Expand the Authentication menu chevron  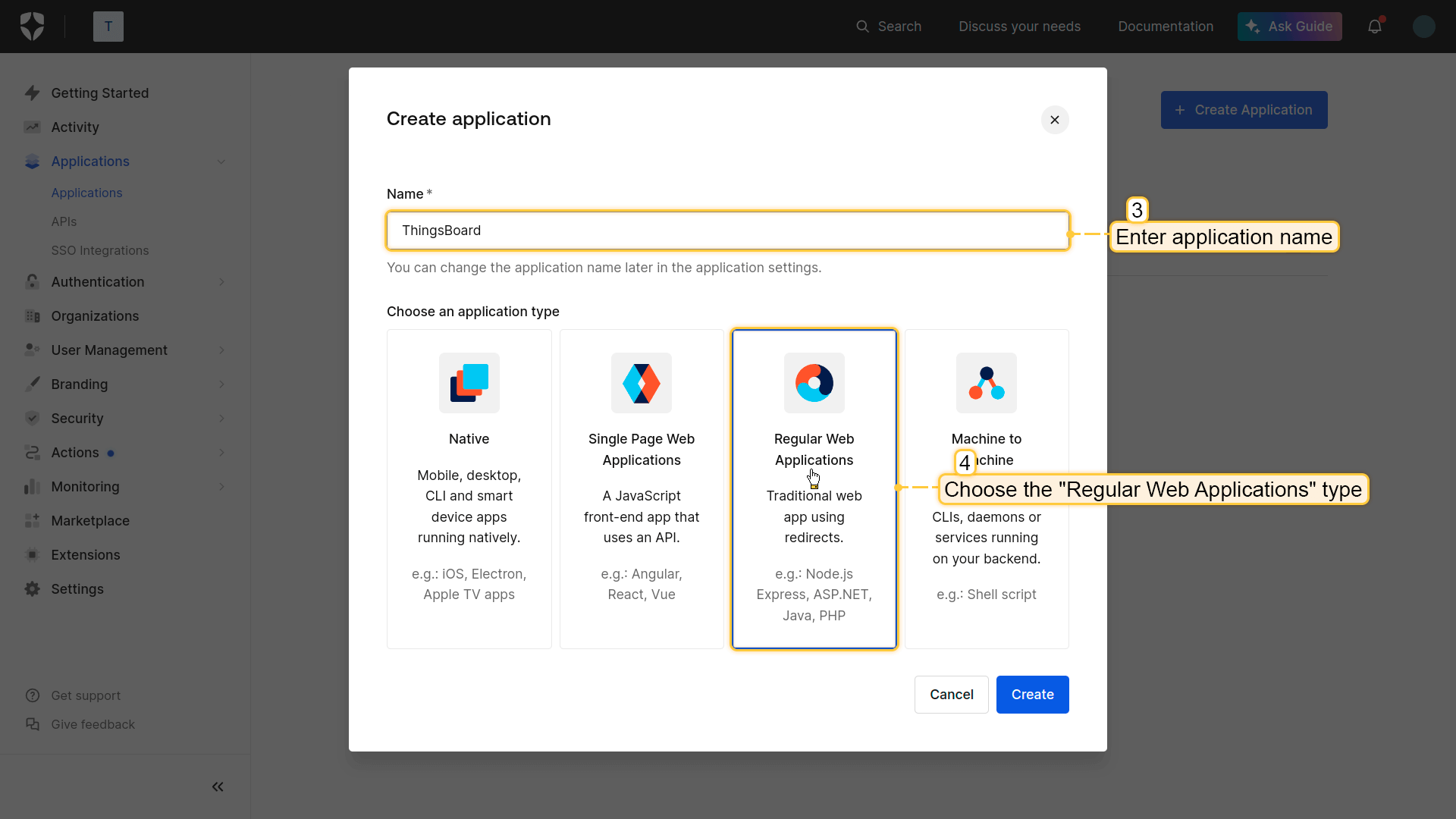pos(221,282)
